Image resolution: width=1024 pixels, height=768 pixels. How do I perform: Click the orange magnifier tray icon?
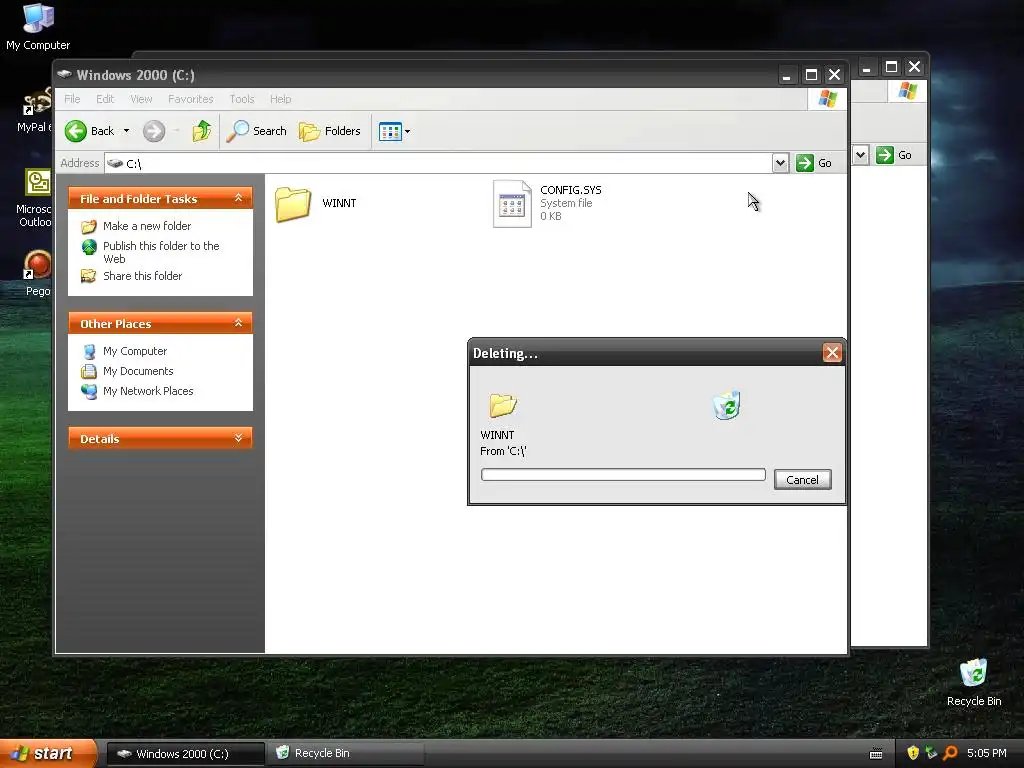950,753
